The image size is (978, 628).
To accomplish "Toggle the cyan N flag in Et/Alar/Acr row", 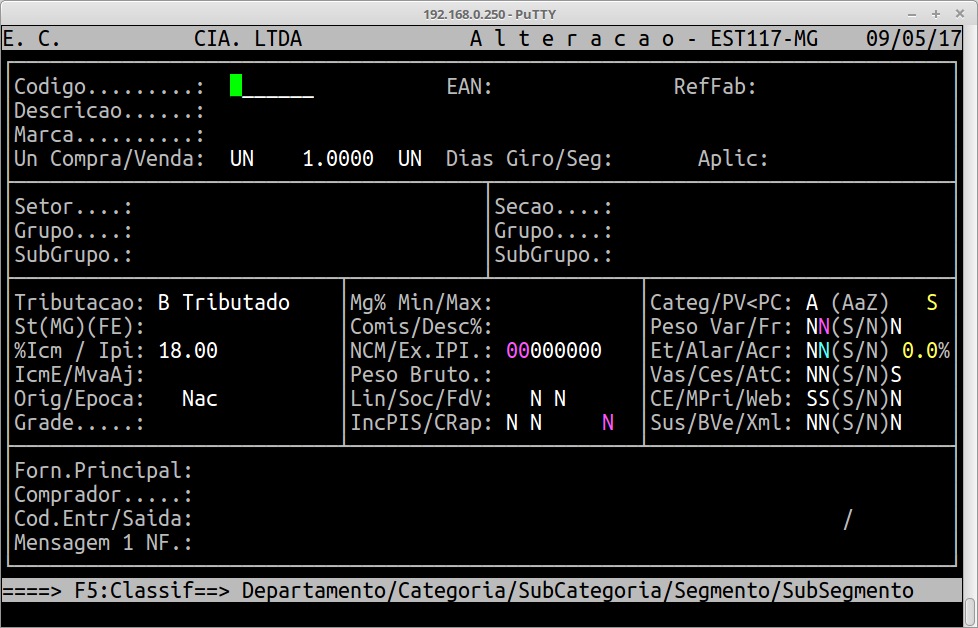I will (824, 351).
